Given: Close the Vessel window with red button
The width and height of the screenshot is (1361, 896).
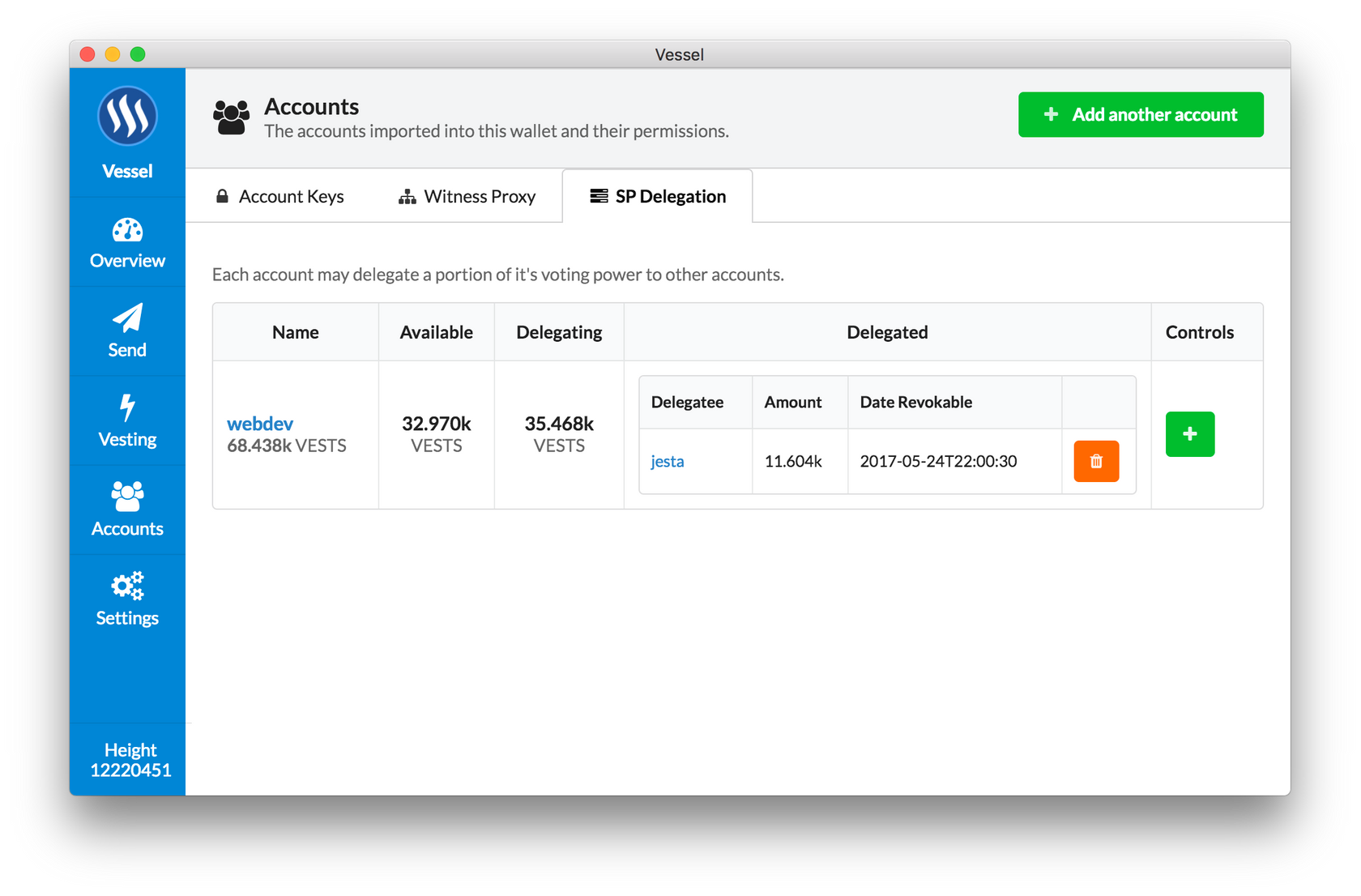Looking at the screenshot, I should click(x=87, y=54).
